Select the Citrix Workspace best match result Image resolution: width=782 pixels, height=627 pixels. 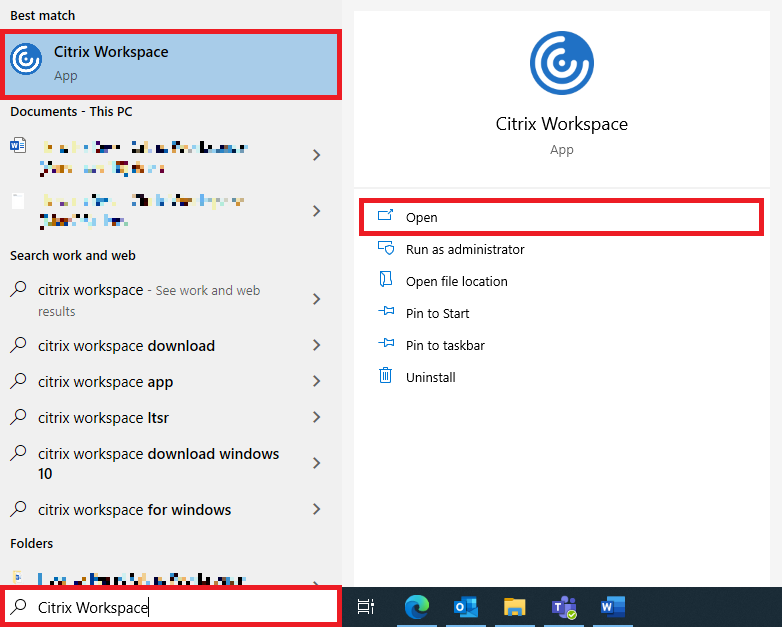click(171, 64)
